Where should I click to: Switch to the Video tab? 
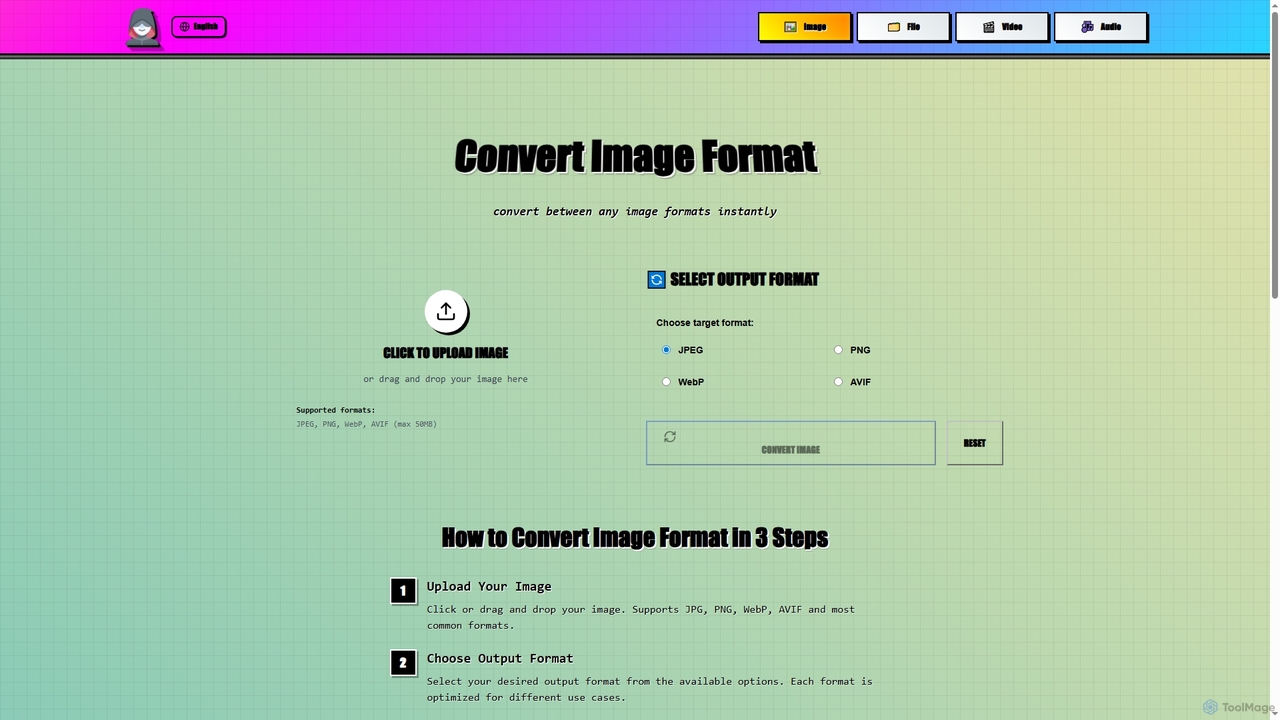click(x=1002, y=27)
